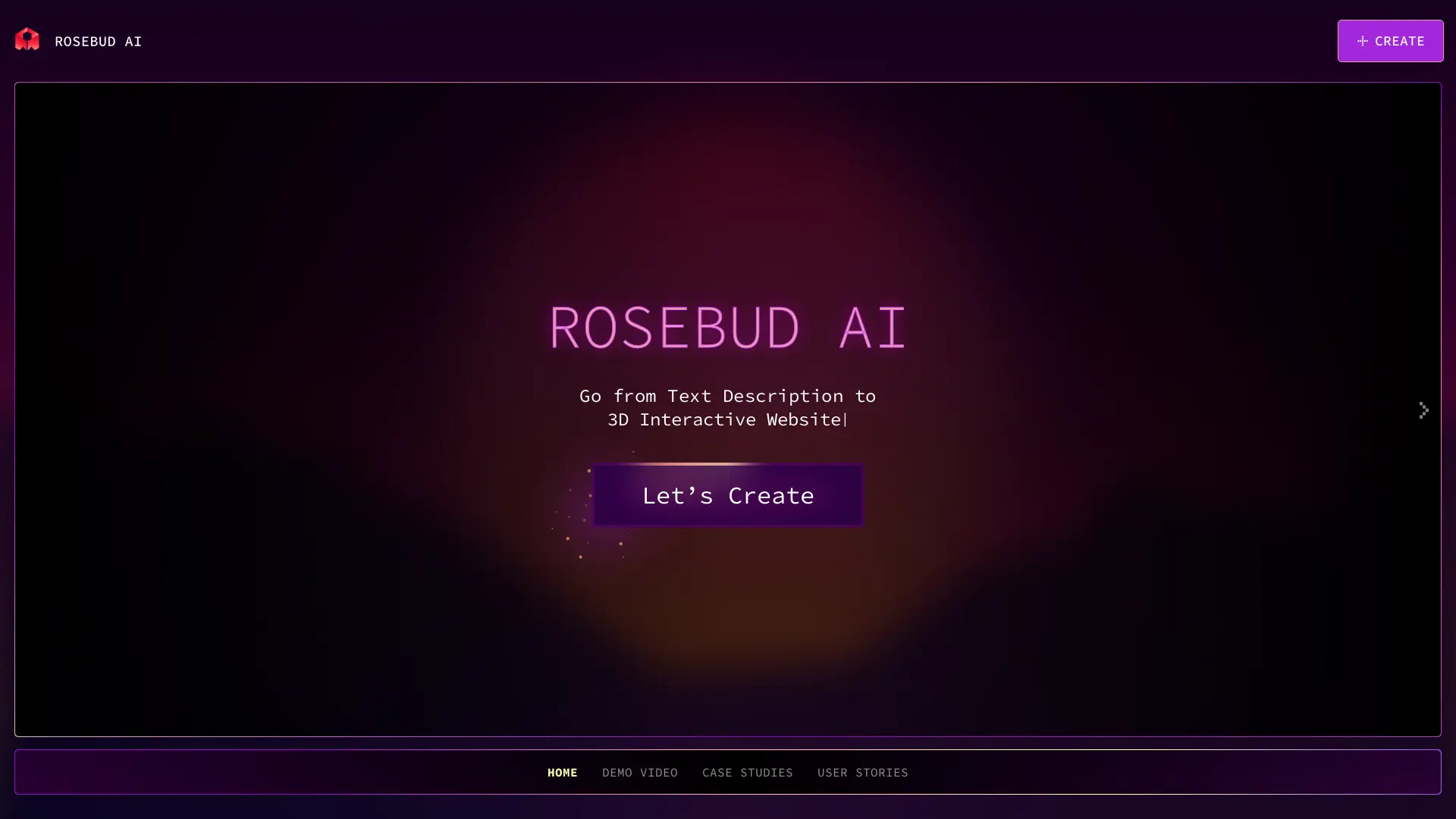
Task: Open the CASE STUDIES section
Action: point(748,772)
